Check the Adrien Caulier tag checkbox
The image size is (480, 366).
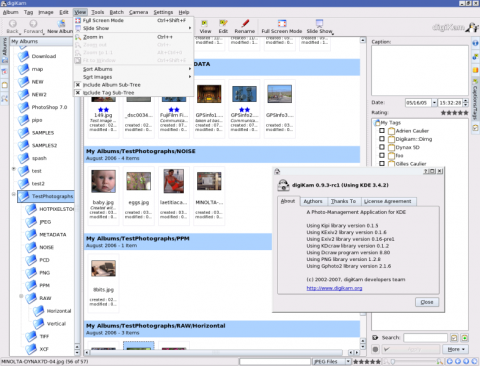382,131
